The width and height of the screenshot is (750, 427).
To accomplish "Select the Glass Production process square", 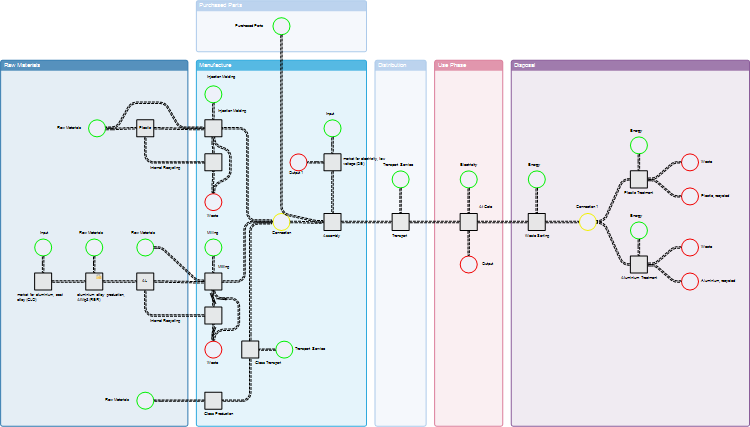I will pyautogui.click(x=213, y=401).
